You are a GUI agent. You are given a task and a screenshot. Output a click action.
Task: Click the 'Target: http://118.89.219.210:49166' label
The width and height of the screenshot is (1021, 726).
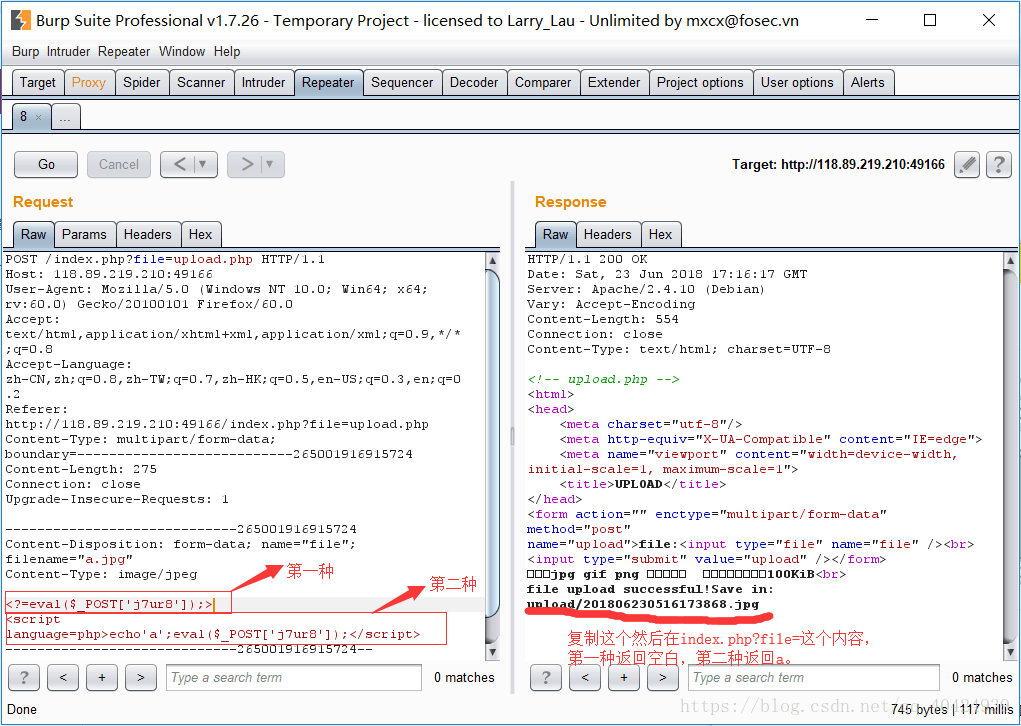[838, 164]
